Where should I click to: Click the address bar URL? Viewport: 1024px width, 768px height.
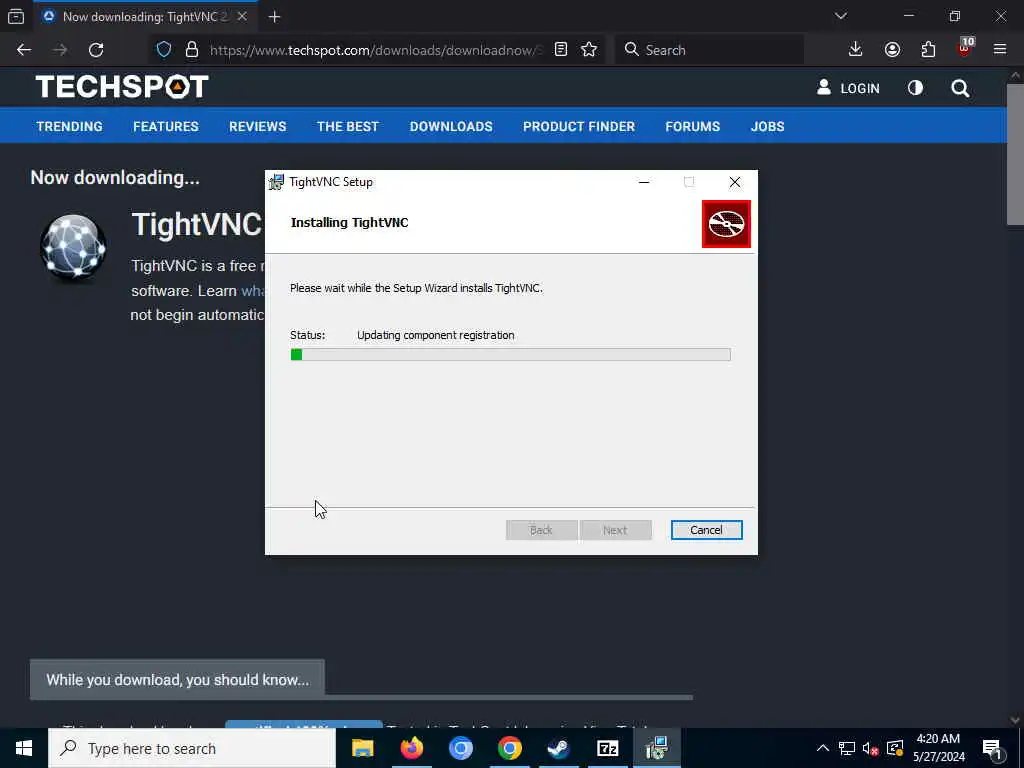376,50
